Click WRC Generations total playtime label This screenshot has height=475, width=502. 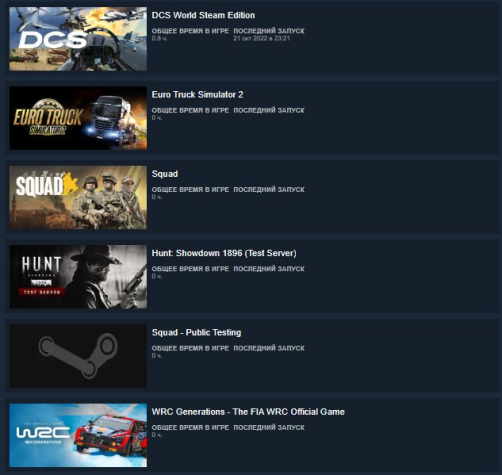[190, 428]
